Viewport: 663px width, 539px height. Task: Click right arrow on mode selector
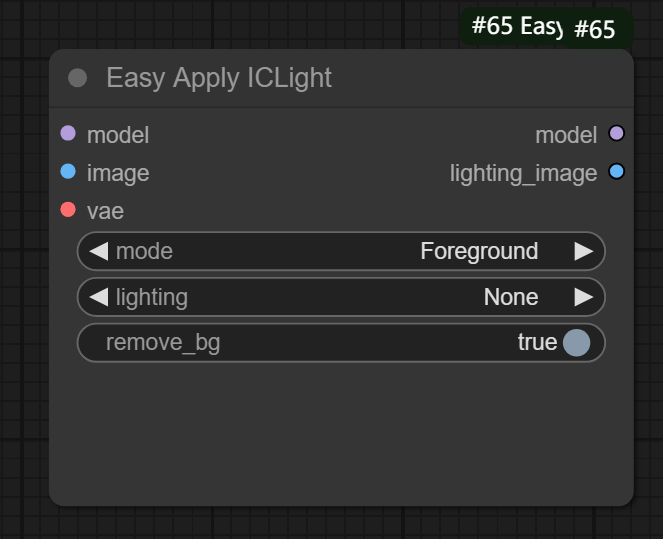coord(584,251)
